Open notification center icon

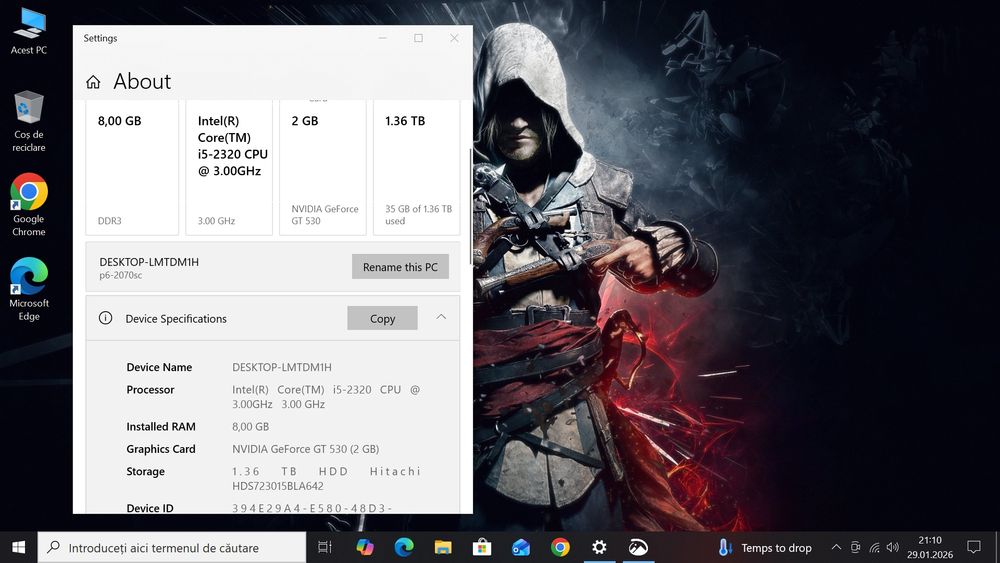pos(973,547)
